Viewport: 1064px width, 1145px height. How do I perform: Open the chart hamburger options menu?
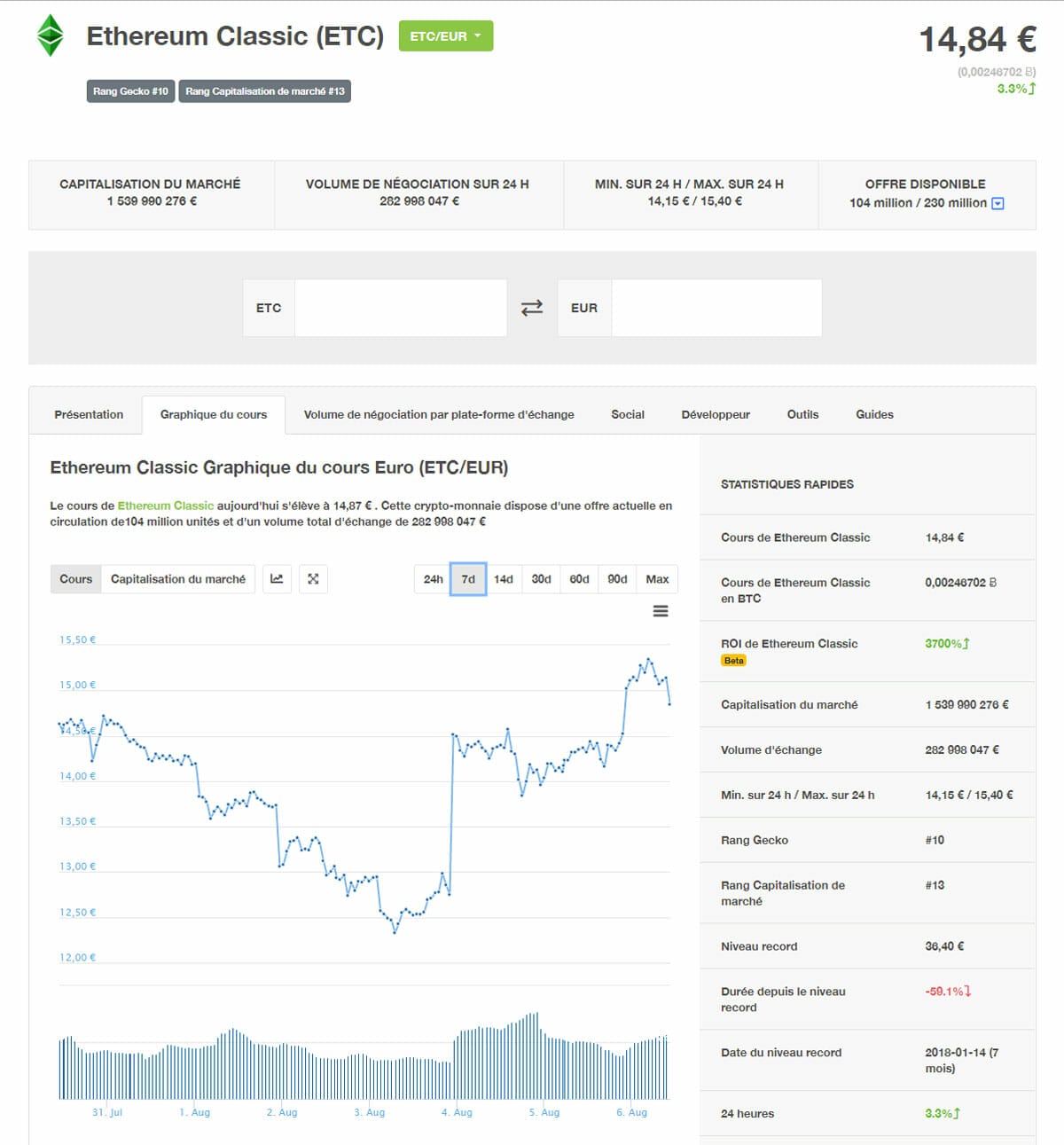pyautogui.click(x=660, y=610)
